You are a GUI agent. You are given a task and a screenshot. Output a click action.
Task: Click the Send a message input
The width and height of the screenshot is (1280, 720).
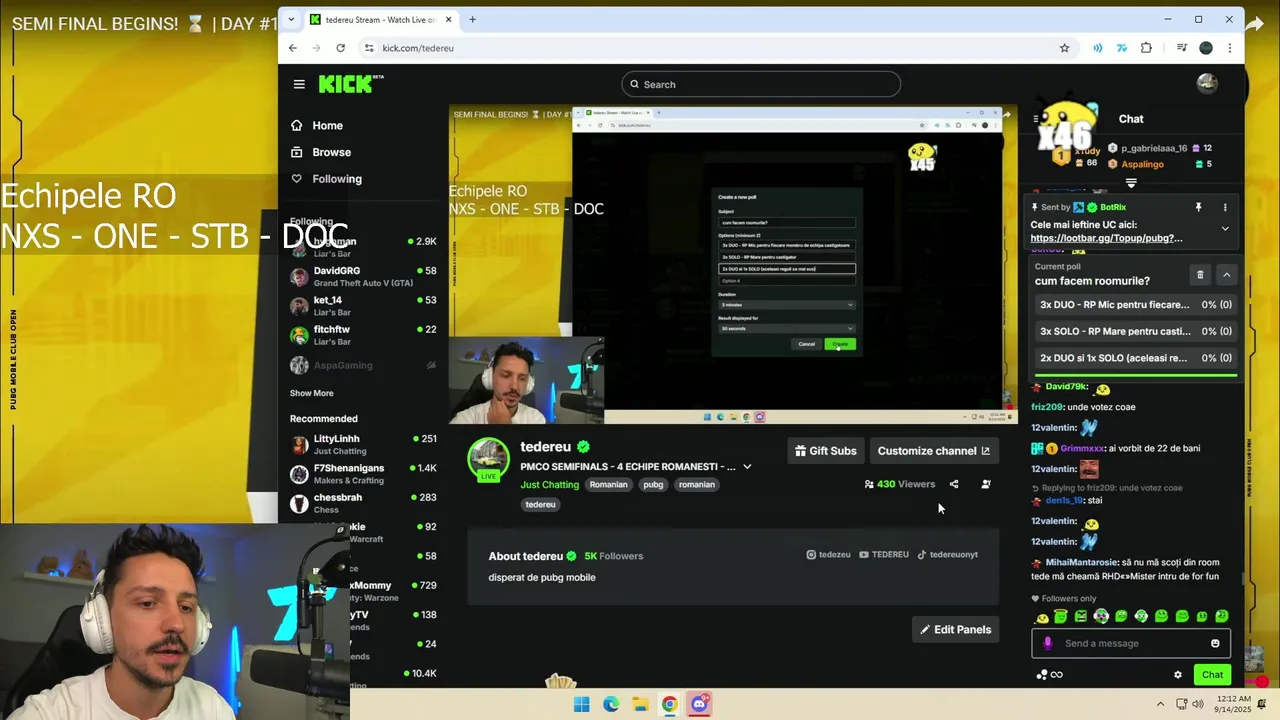[1130, 643]
